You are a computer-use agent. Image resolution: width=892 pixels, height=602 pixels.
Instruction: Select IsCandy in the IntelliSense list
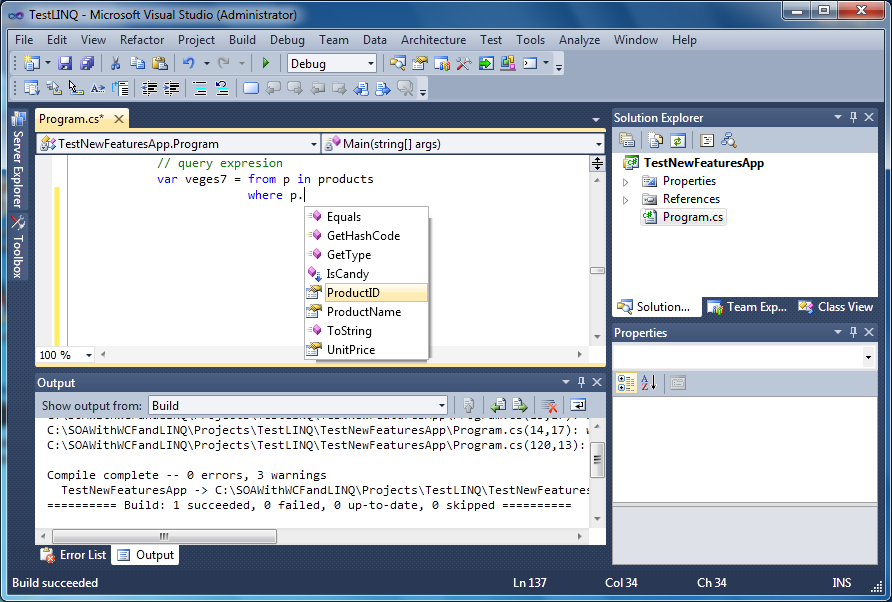366,274
